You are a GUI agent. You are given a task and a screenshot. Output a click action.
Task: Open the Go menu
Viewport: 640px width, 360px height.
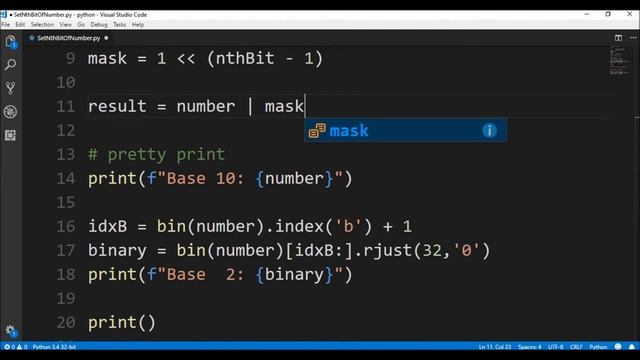pyautogui.click(x=81, y=24)
